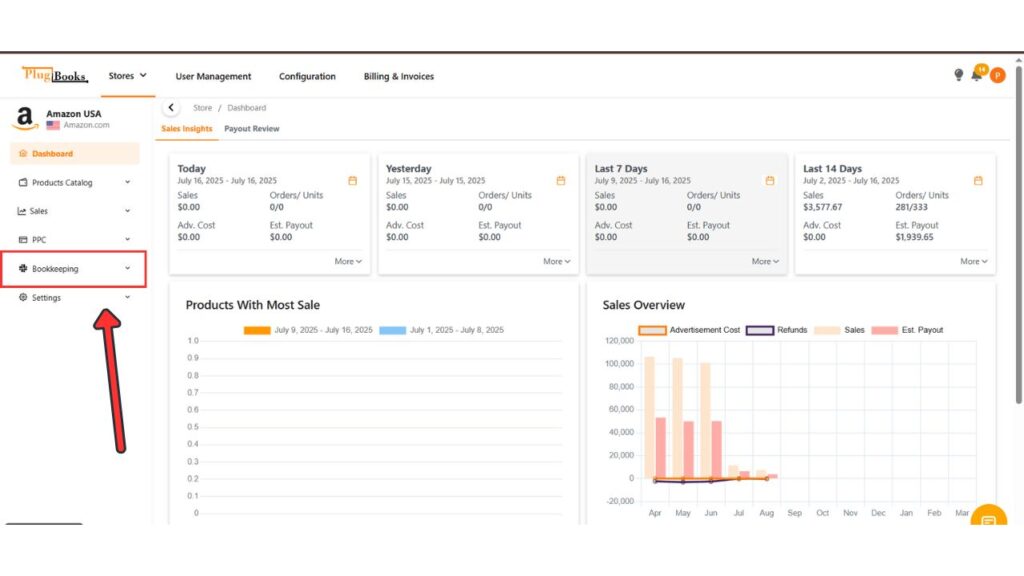Click the 281/333 Orders/Units value

(911, 207)
